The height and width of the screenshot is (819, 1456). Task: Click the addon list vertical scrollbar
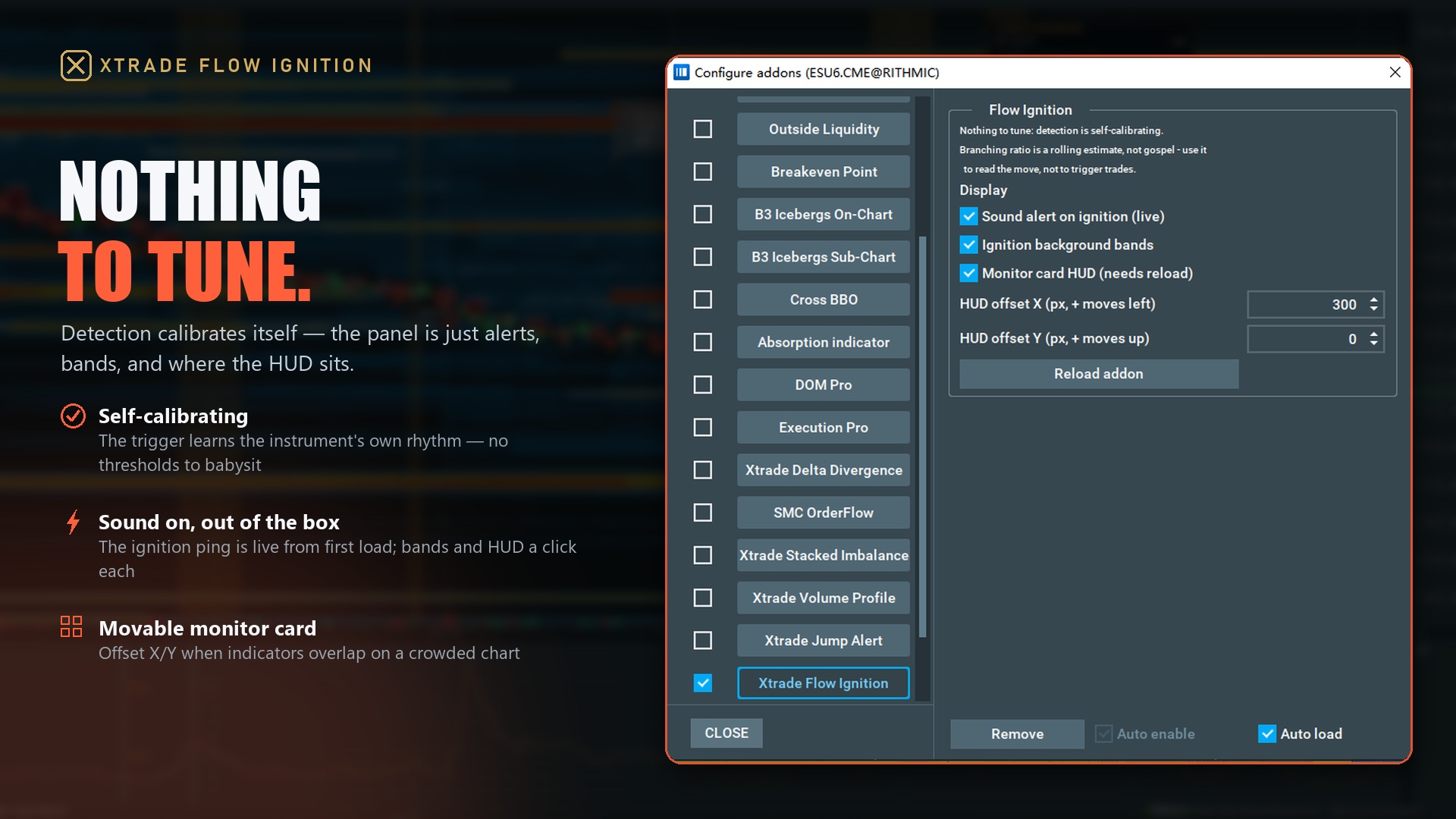coord(922,436)
